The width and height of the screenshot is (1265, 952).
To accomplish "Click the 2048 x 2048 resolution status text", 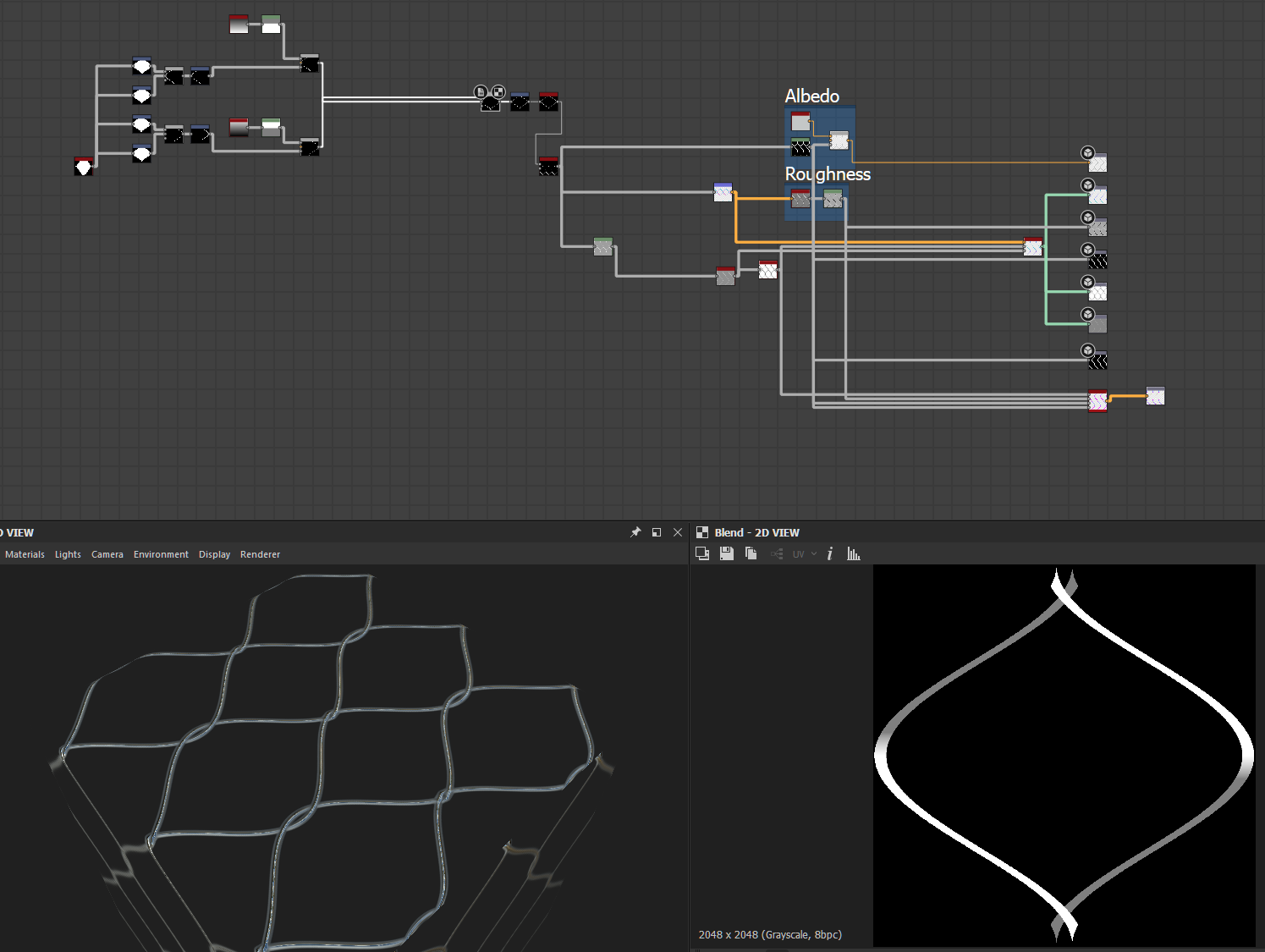I will pos(770,934).
